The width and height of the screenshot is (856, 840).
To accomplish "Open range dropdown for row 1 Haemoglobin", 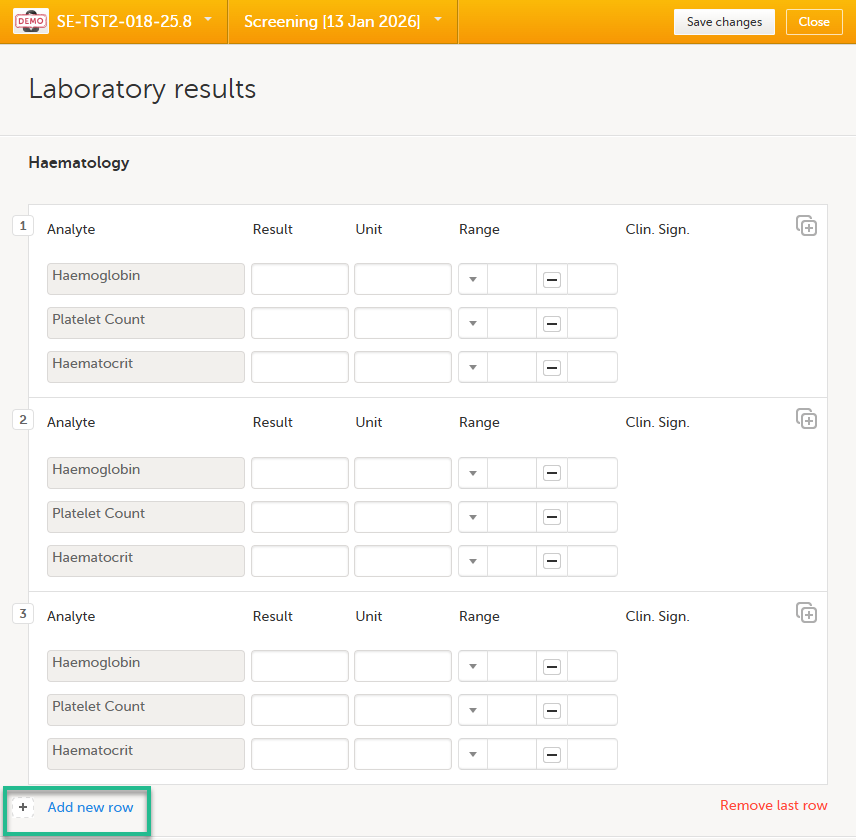I will pos(473,280).
